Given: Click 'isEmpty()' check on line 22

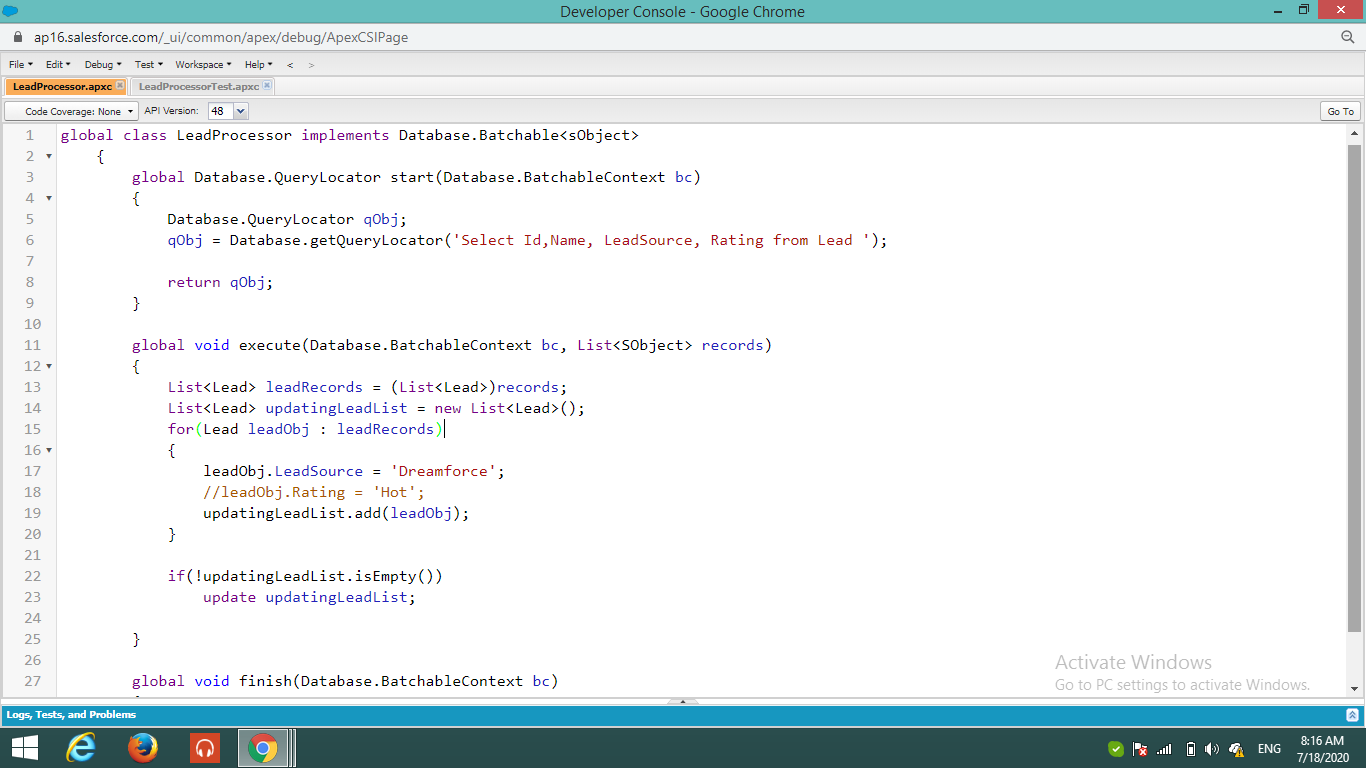Looking at the screenshot, I should coord(394,576).
